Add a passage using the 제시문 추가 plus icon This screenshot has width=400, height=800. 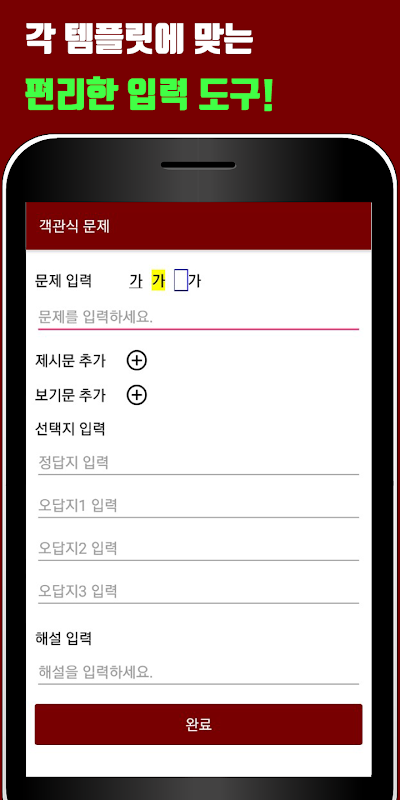136,361
